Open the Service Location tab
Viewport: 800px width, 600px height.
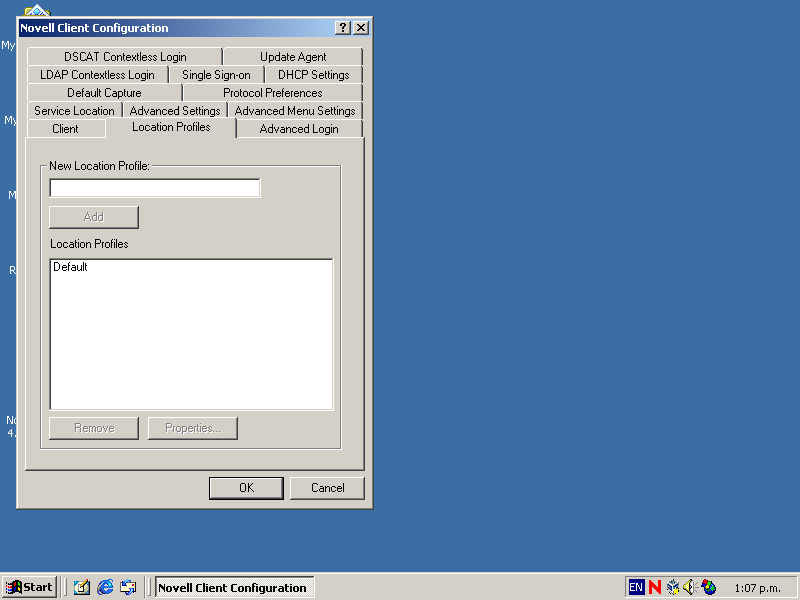(x=74, y=110)
